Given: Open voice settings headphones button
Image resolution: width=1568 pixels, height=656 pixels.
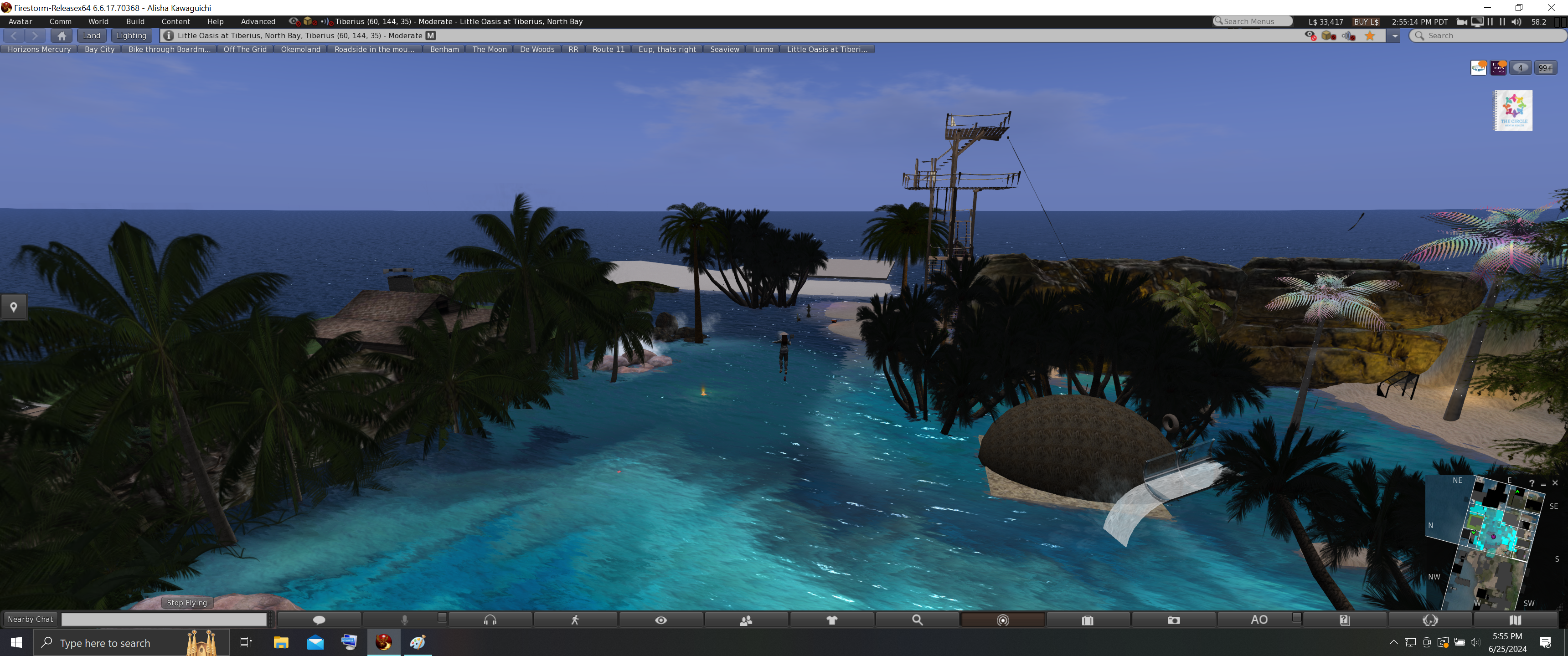Looking at the screenshot, I should (490, 620).
